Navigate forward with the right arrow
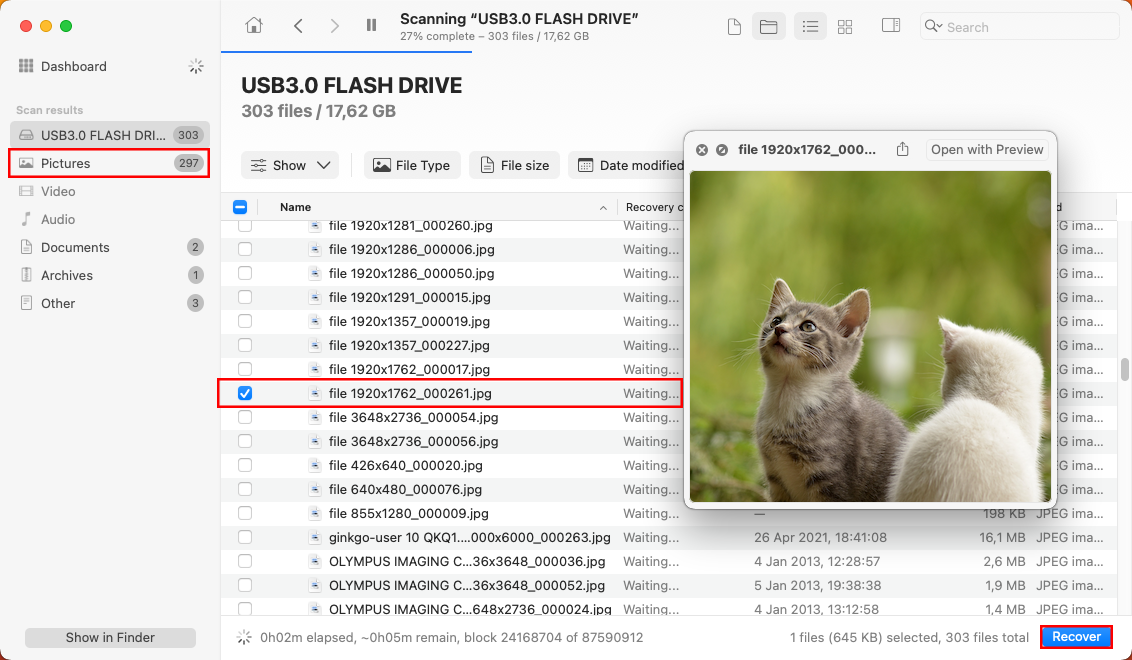 [x=334, y=26]
